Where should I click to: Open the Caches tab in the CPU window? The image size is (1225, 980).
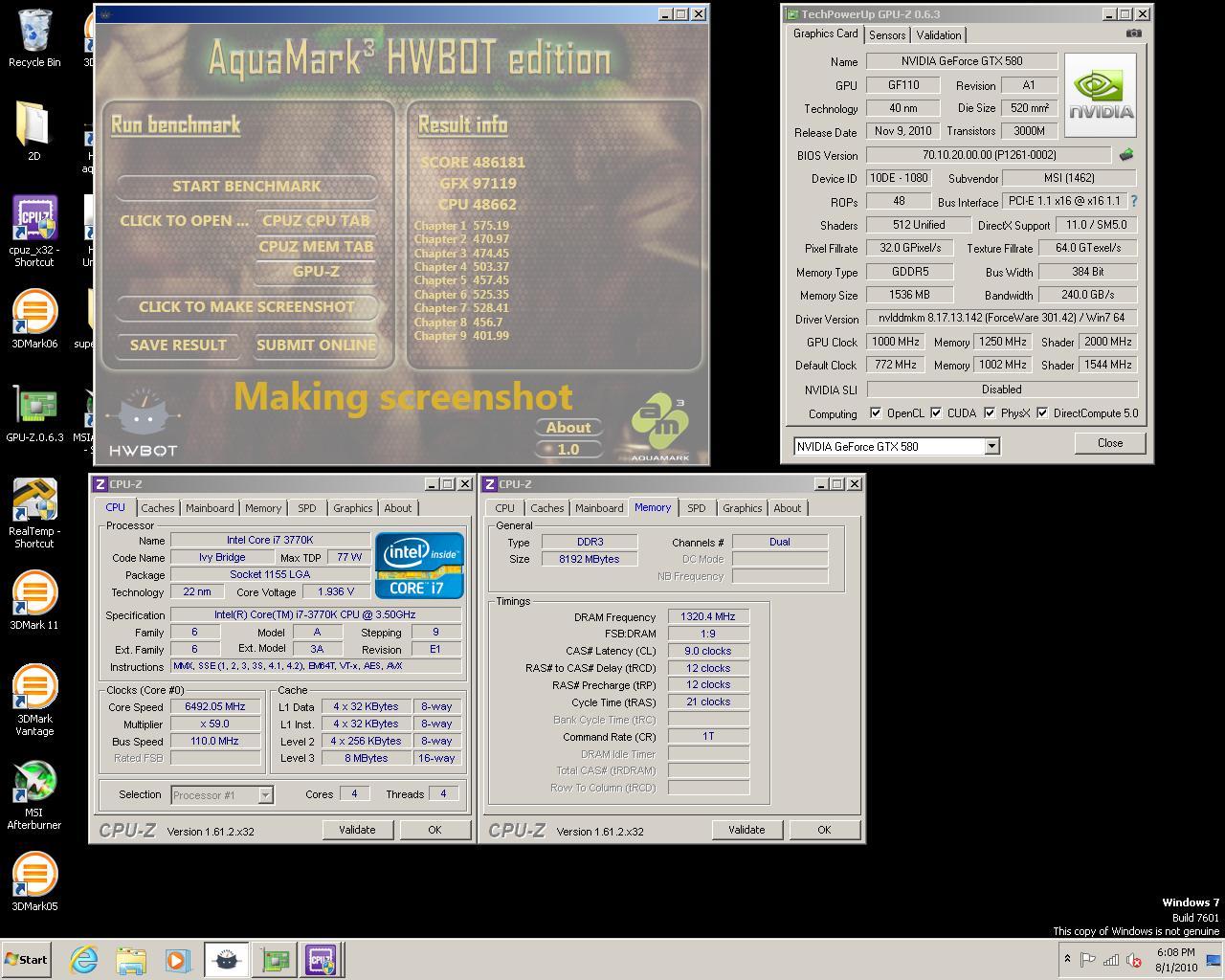(x=158, y=508)
